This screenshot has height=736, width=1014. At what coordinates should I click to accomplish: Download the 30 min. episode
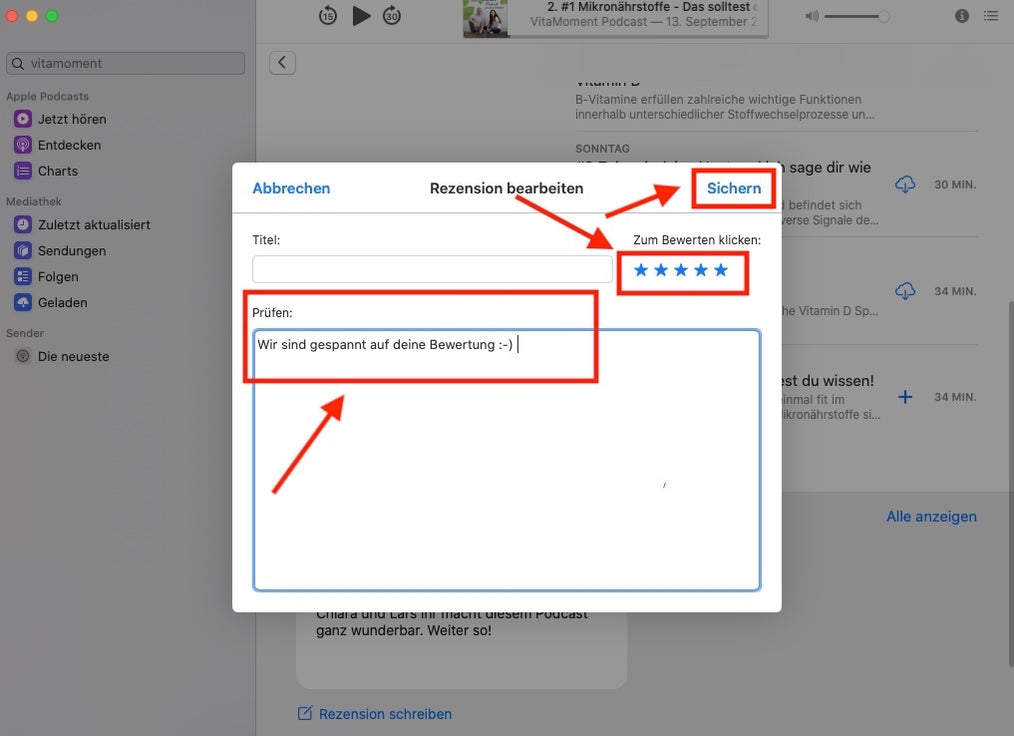point(905,185)
